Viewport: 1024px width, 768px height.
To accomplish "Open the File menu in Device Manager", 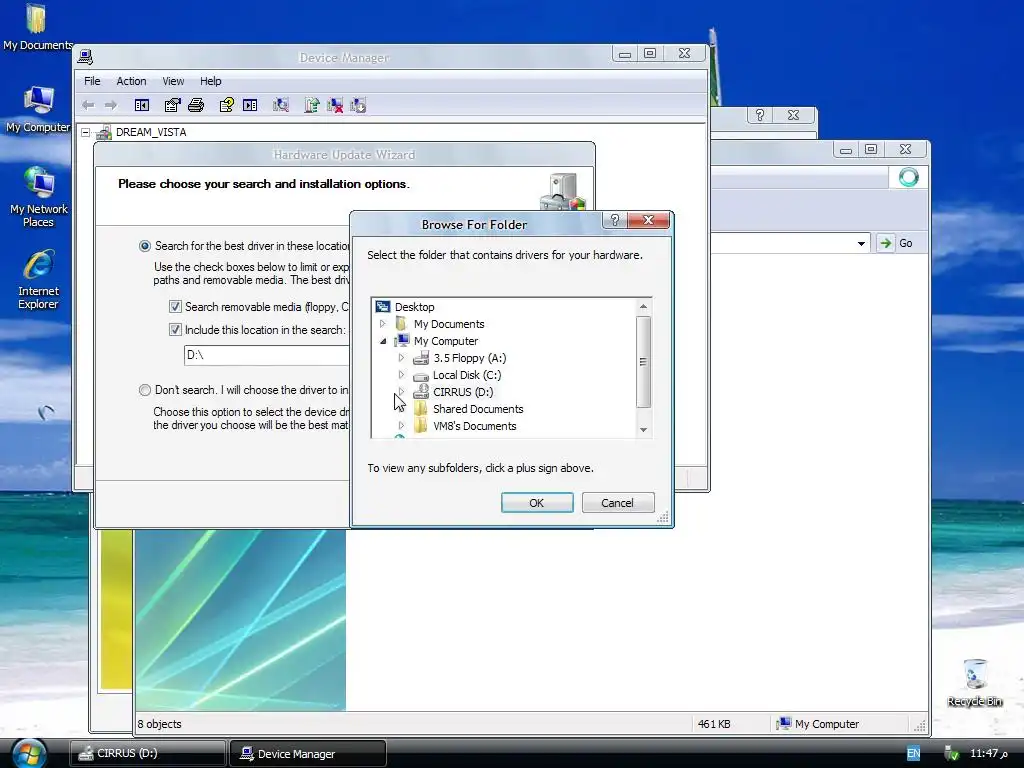I will click(x=92, y=81).
